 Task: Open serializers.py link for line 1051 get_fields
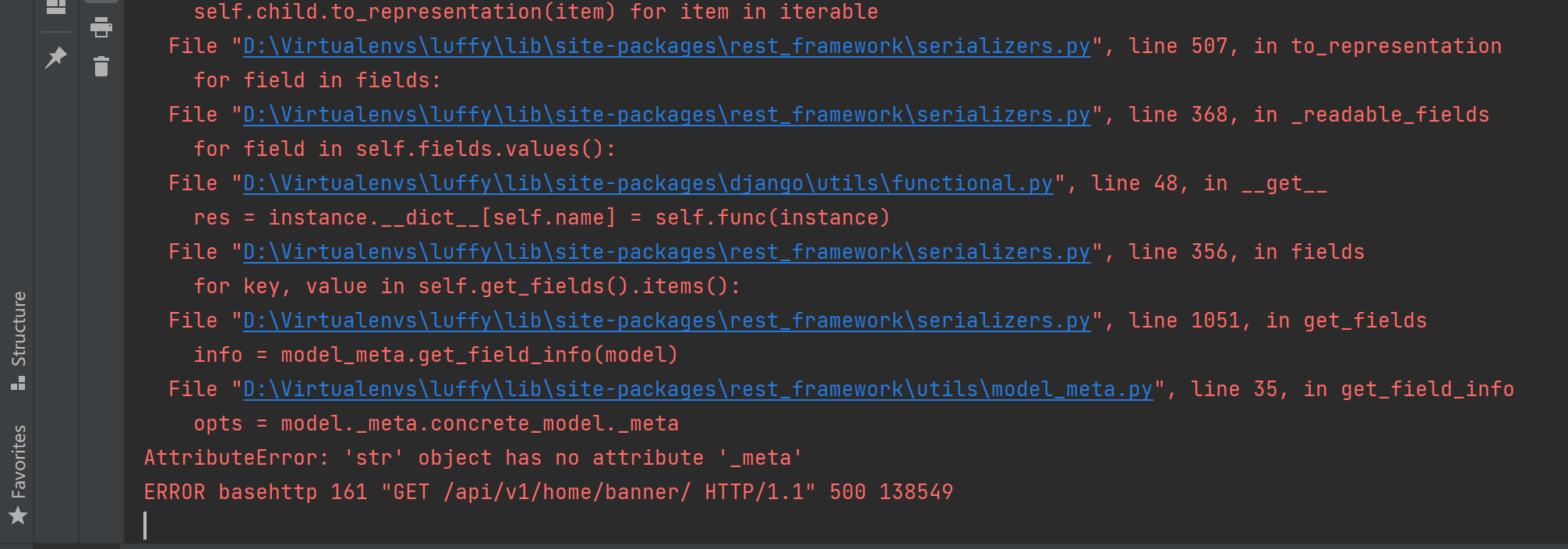tap(666, 321)
